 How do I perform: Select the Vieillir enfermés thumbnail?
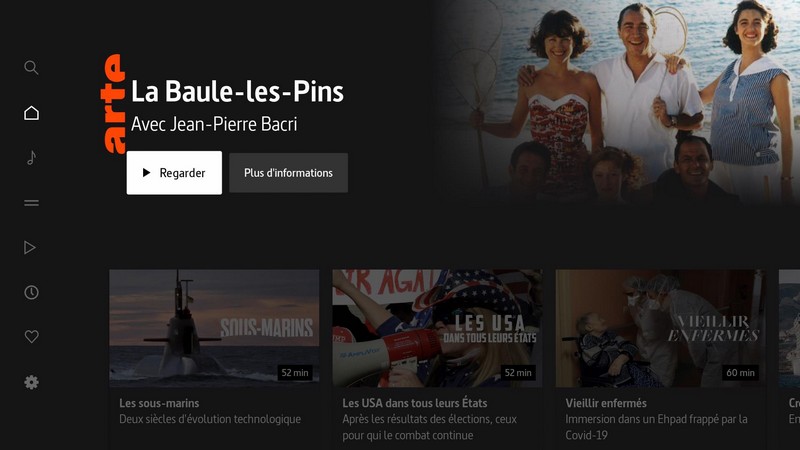click(660, 328)
